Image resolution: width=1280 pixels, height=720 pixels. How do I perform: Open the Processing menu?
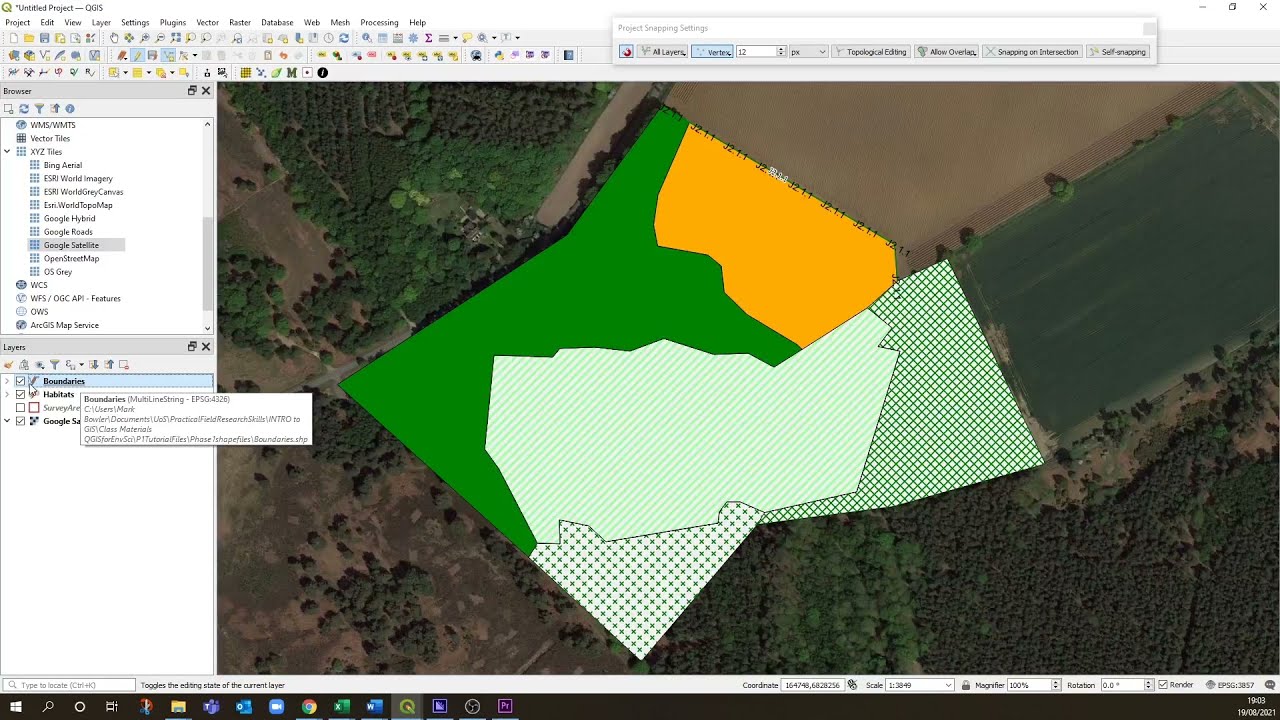click(379, 22)
